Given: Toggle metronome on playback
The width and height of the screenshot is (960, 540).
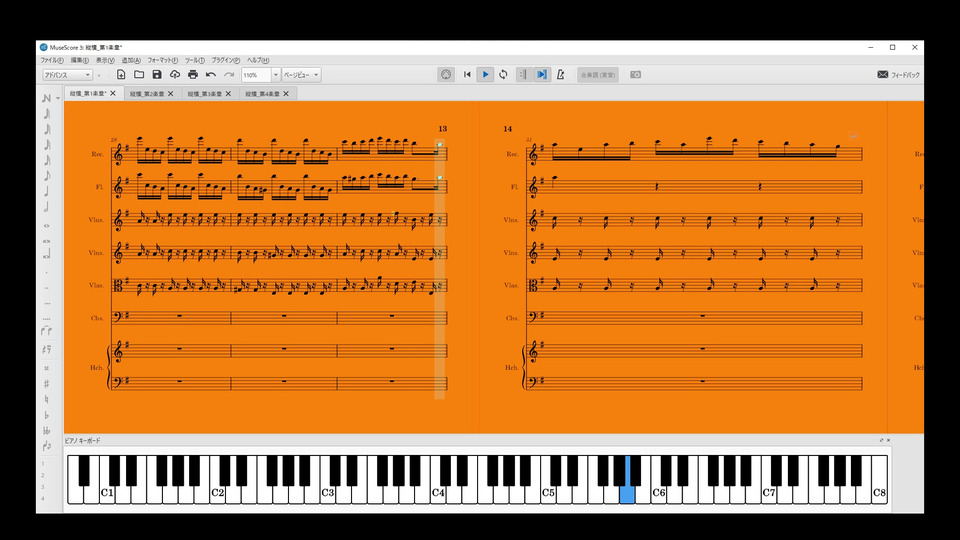Looking at the screenshot, I should [560, 75].
